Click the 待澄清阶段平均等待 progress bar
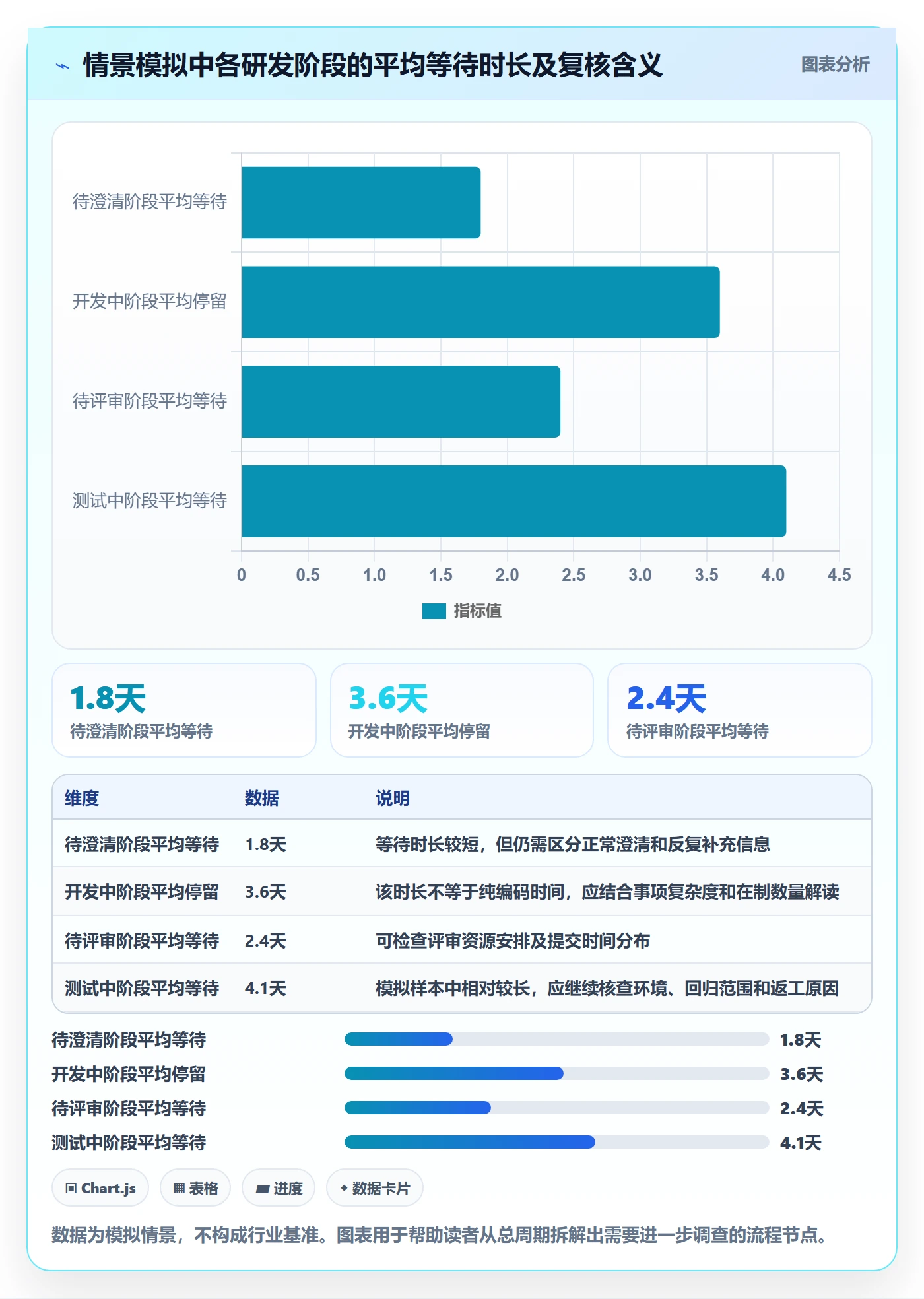 [556, 1039]
